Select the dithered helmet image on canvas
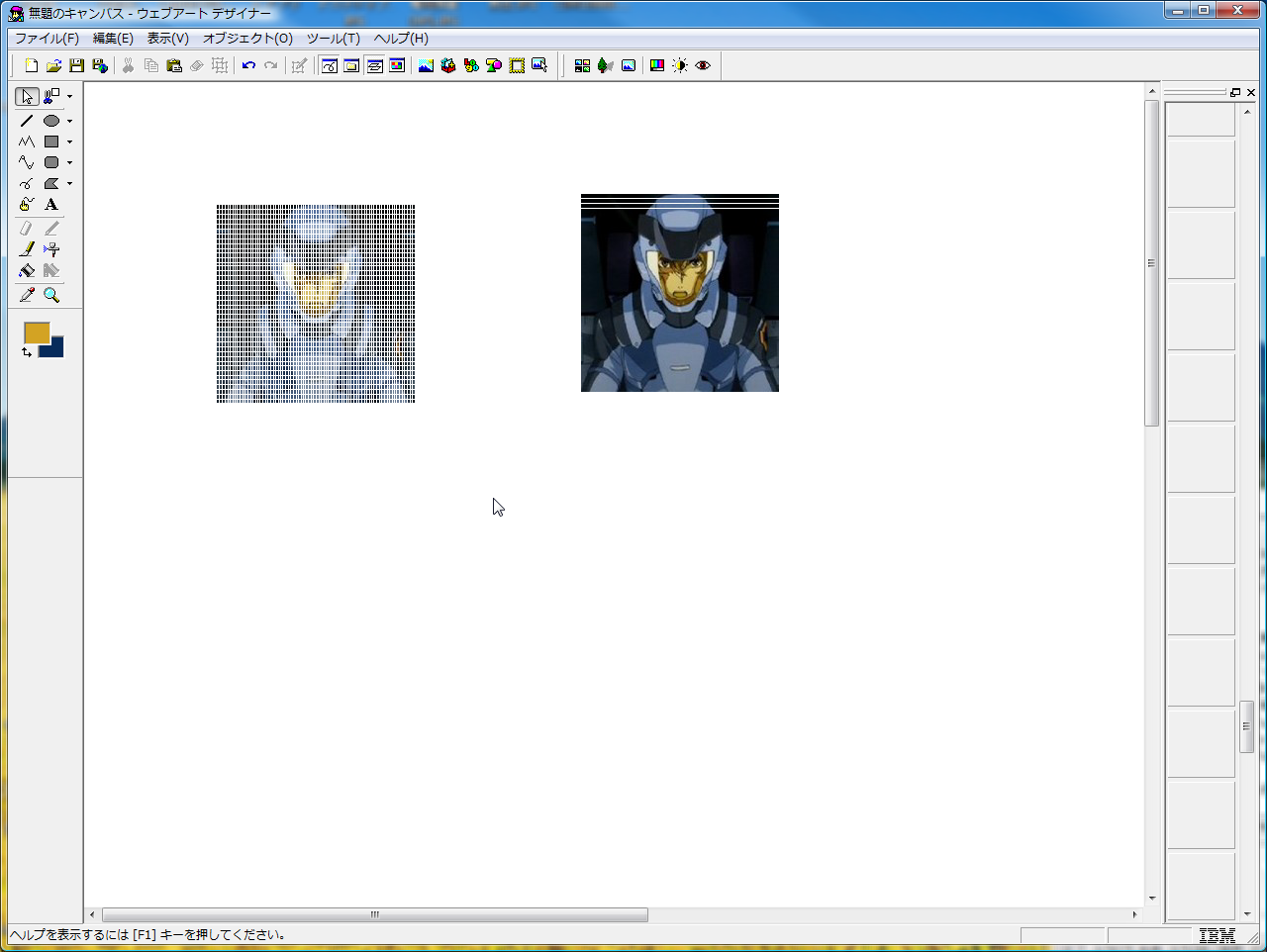The width and height of the screenshot is (1267, 952). (x=316, y=304)
